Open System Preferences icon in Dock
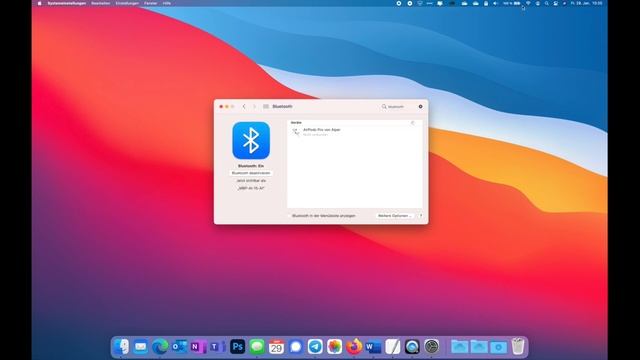Screen dimensions: 640x360 tap(431, 347)
